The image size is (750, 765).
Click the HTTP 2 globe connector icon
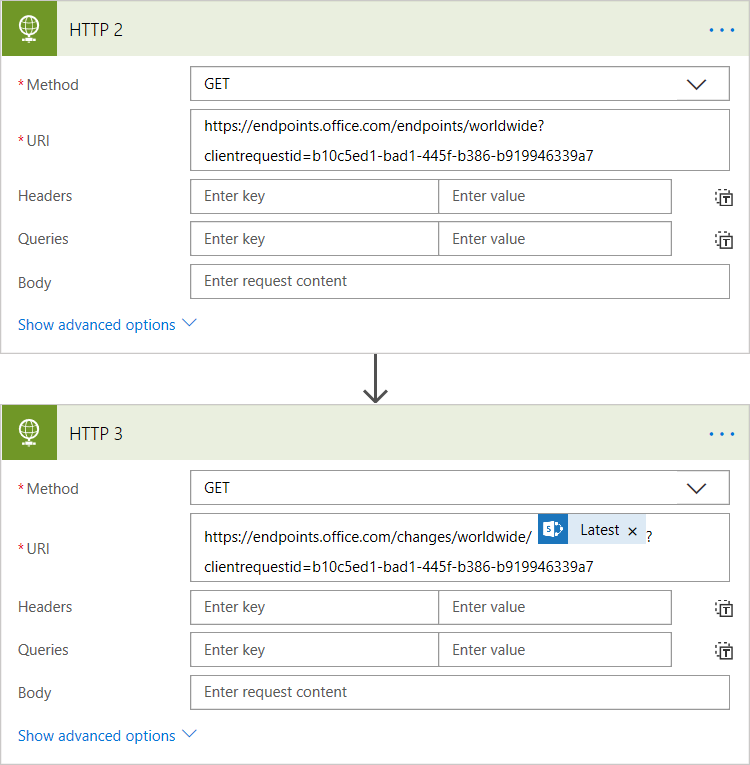[29, 29]
